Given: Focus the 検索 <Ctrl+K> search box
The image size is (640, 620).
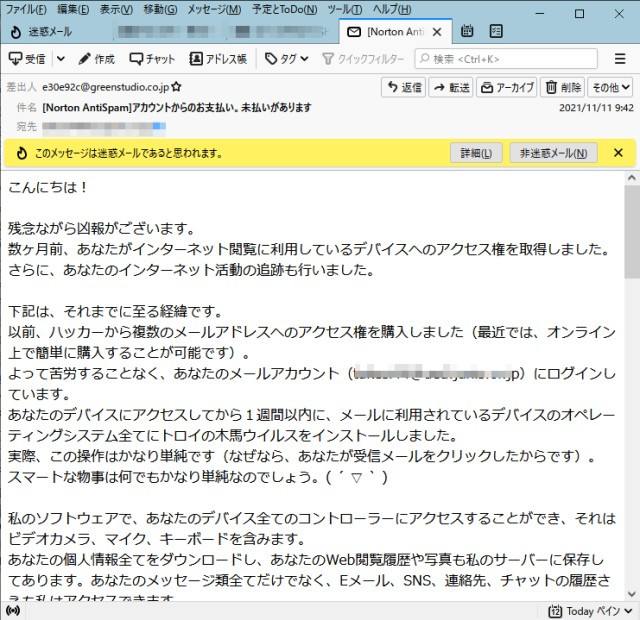Looking at the screenshot, I should coord(506,59).
